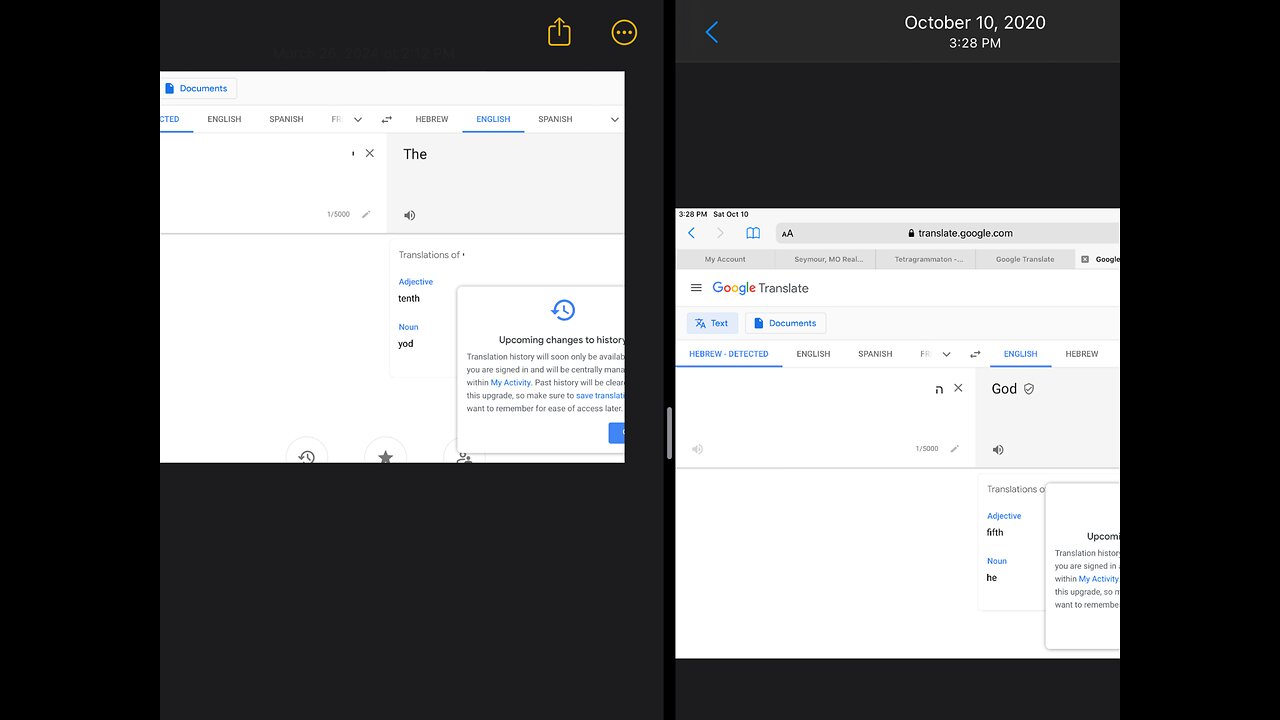Go back using the blue chevron by the date
Viewport: 1280px width, 720px height.
coord(712,32)
